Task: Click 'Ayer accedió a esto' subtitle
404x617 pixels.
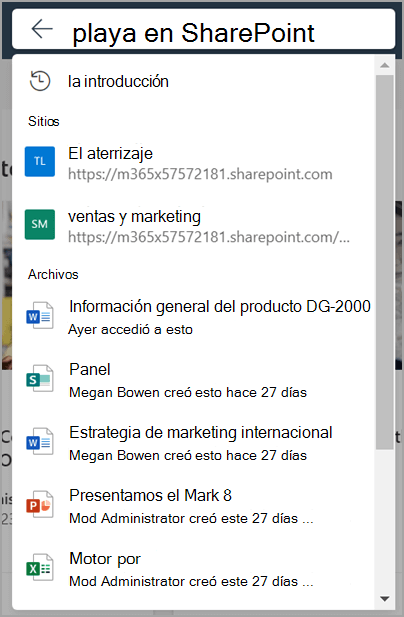Action: (130, 329)
